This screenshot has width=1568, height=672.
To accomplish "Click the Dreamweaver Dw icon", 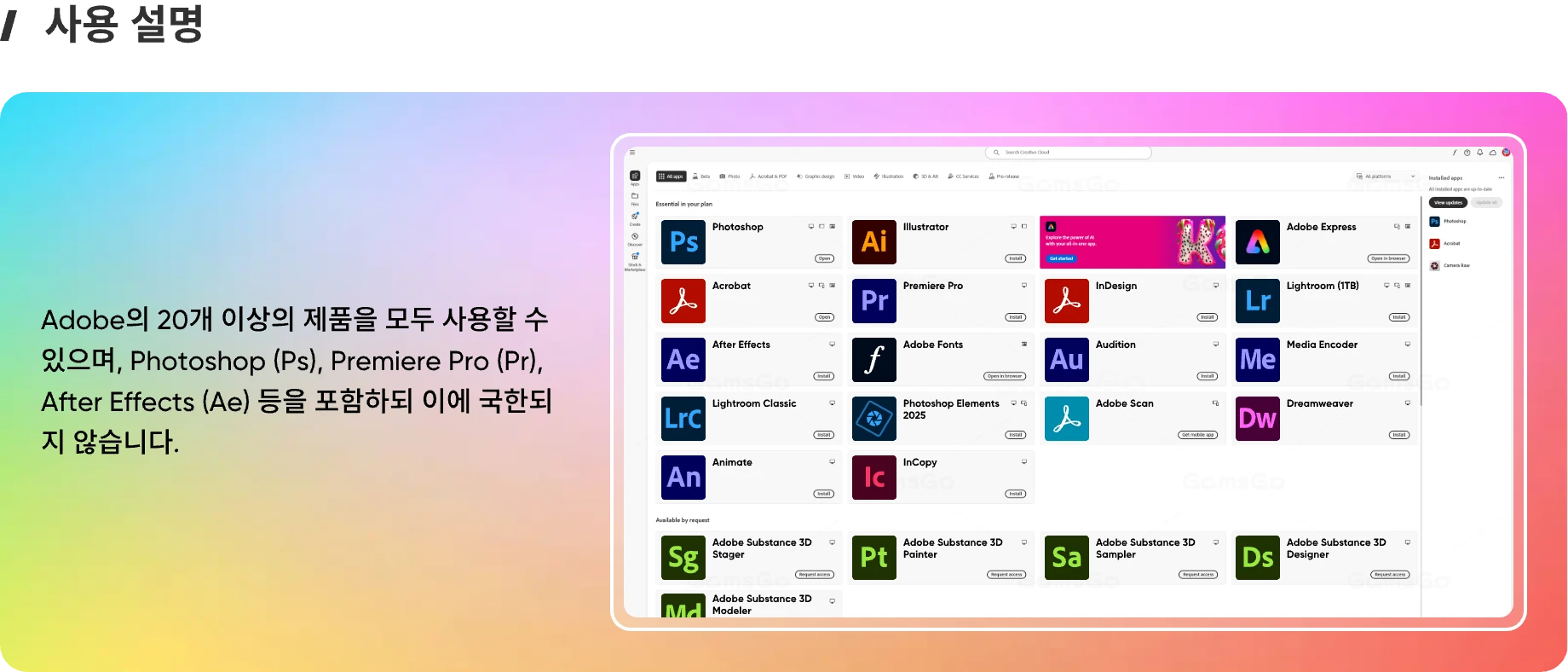I will pyautogui.click(x=1258, y=419).
